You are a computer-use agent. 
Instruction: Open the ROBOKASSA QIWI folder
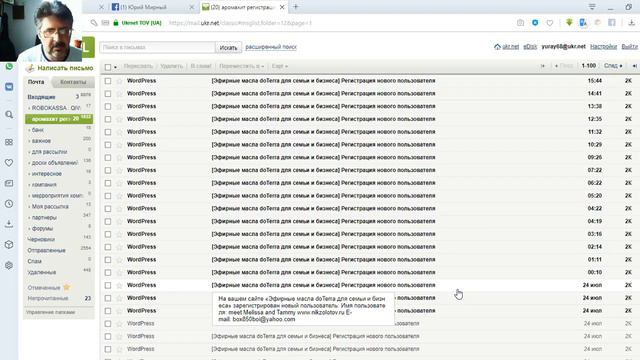click(x=56, y=108)
